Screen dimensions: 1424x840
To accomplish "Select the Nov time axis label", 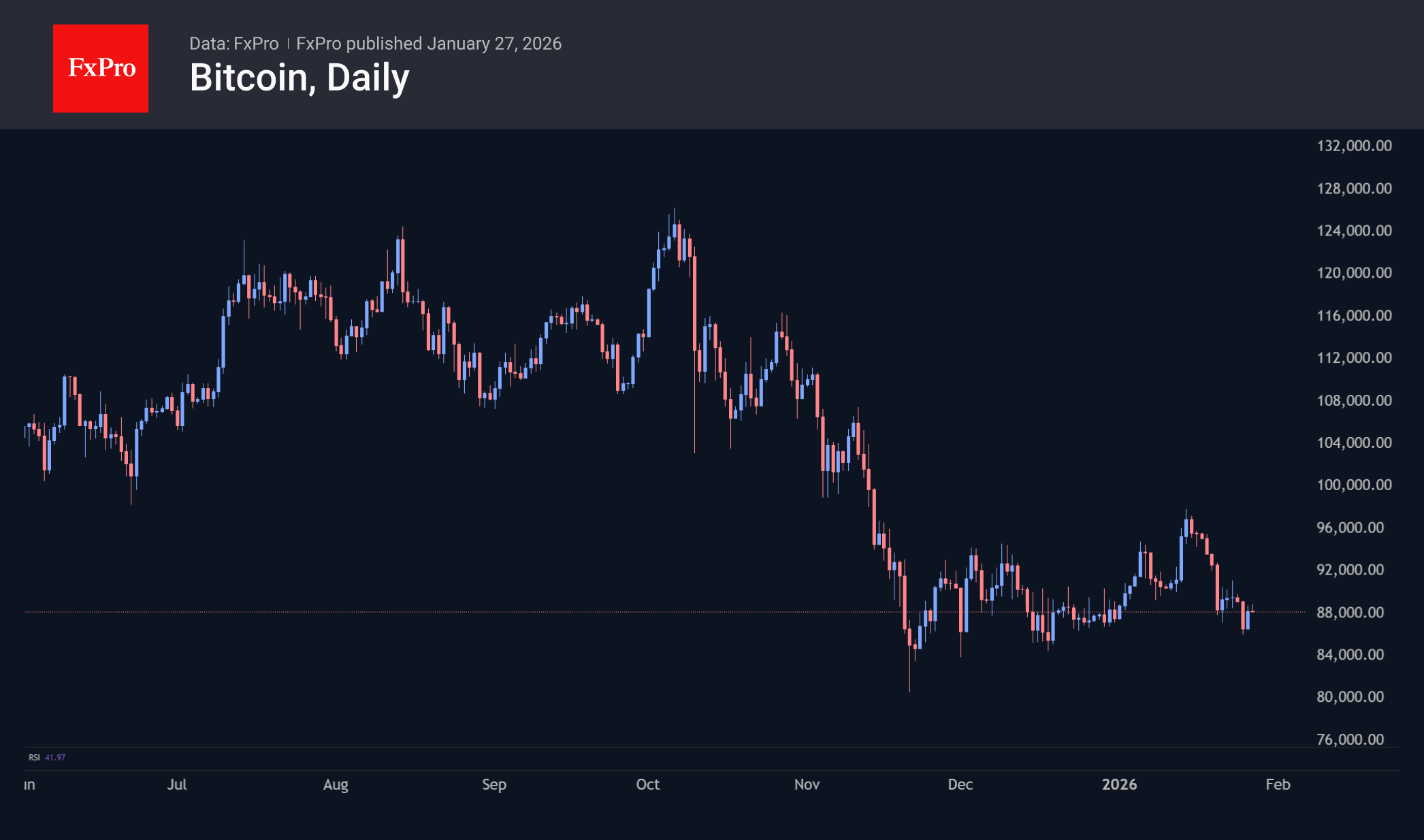I will click(807, 784).
